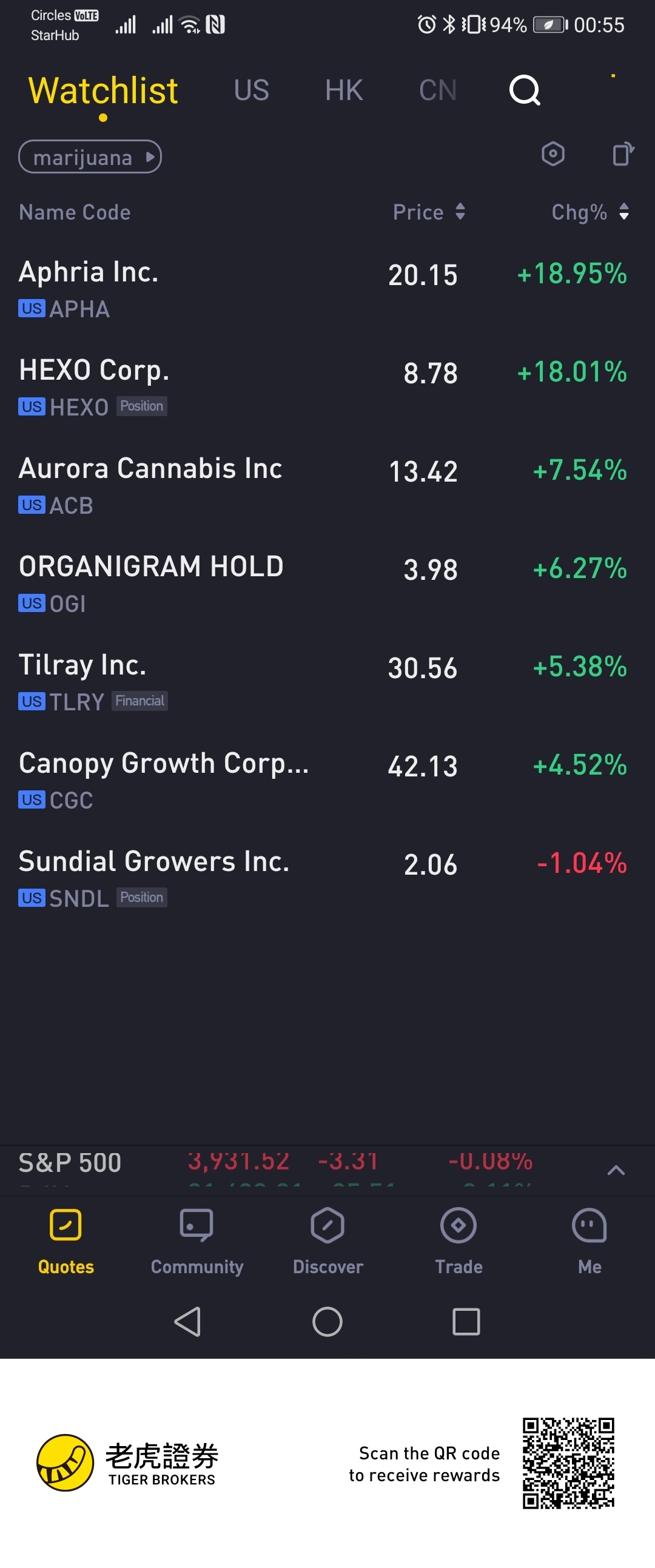Open Tilray Inc. TLRY row
Screen dimensions: 655x1568
click(x=327, y=682)
